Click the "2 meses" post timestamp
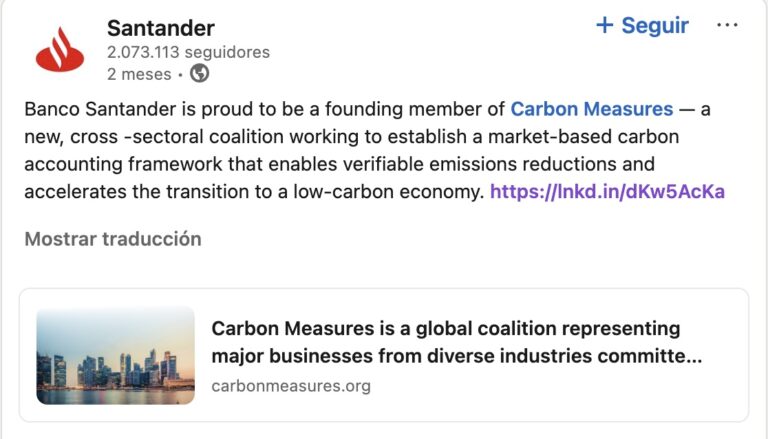768x439 pixels. 138,74
